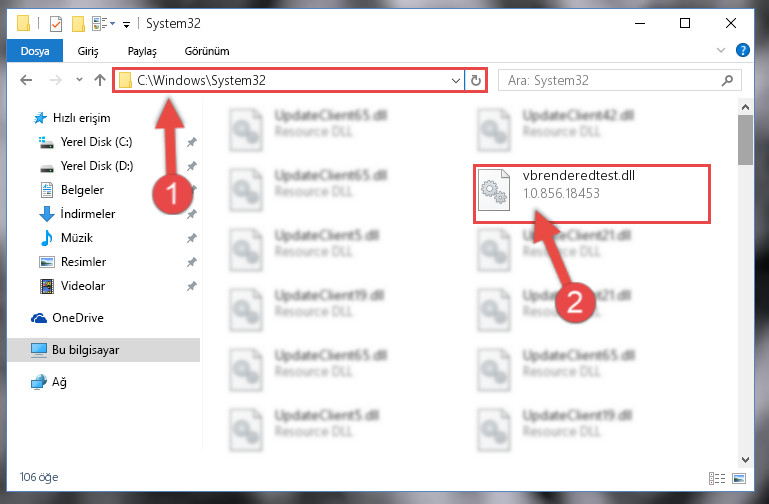Viewport: 769px width, 504px height.
Task: Refresh the System32 folder view
Action: (476, 80)
